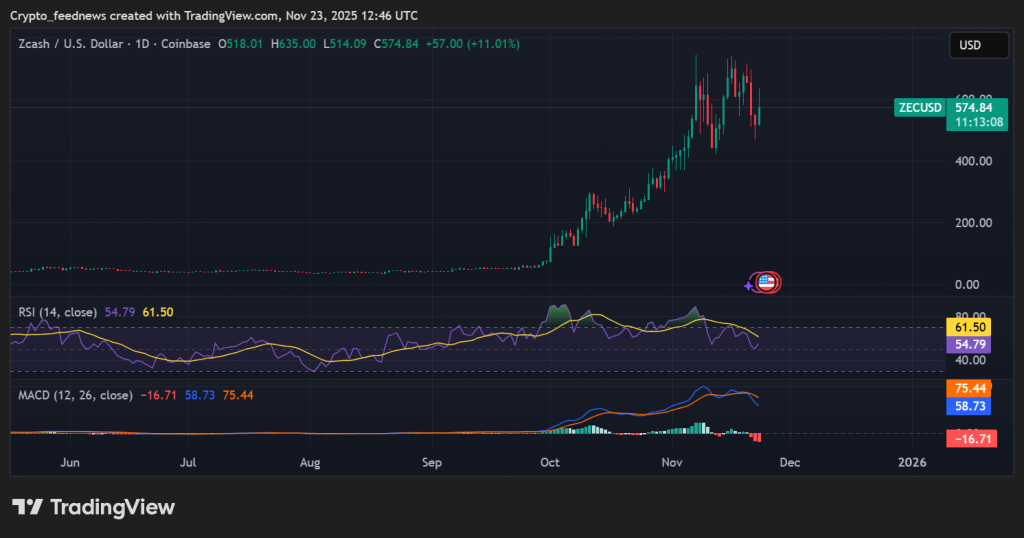Click the ZECUSD price label tag
Screen dimensions: 1024x538
click(x=920, y=108)
